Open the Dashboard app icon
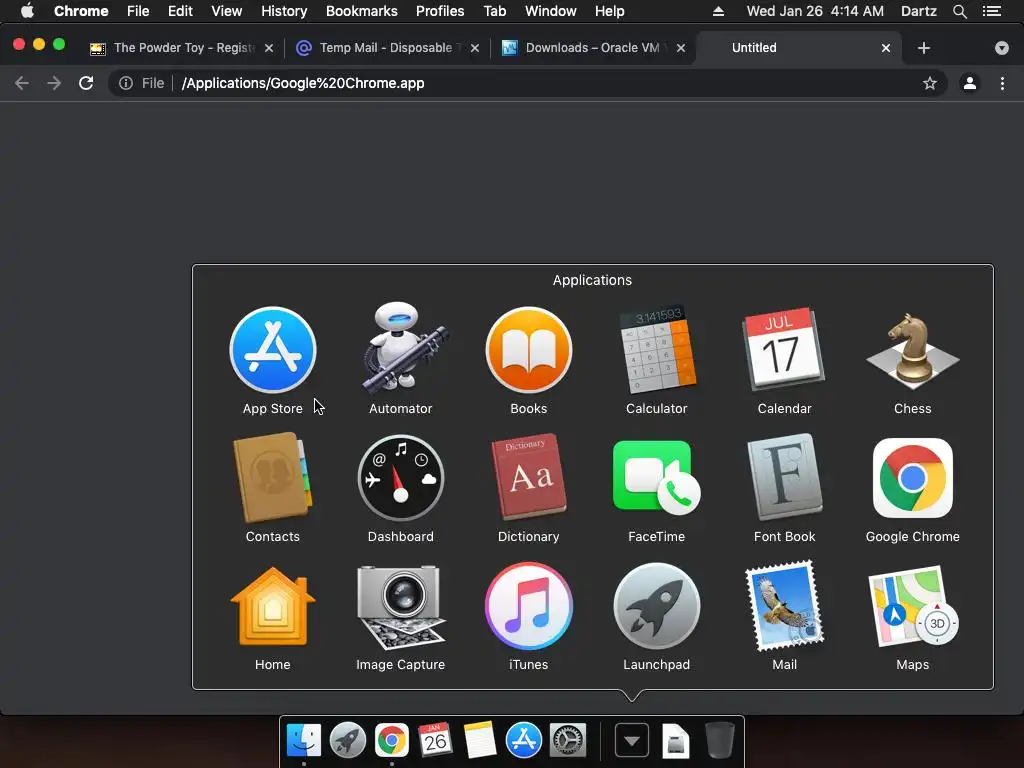This screenshot has width=1024, height=768. tap(401, 479)
